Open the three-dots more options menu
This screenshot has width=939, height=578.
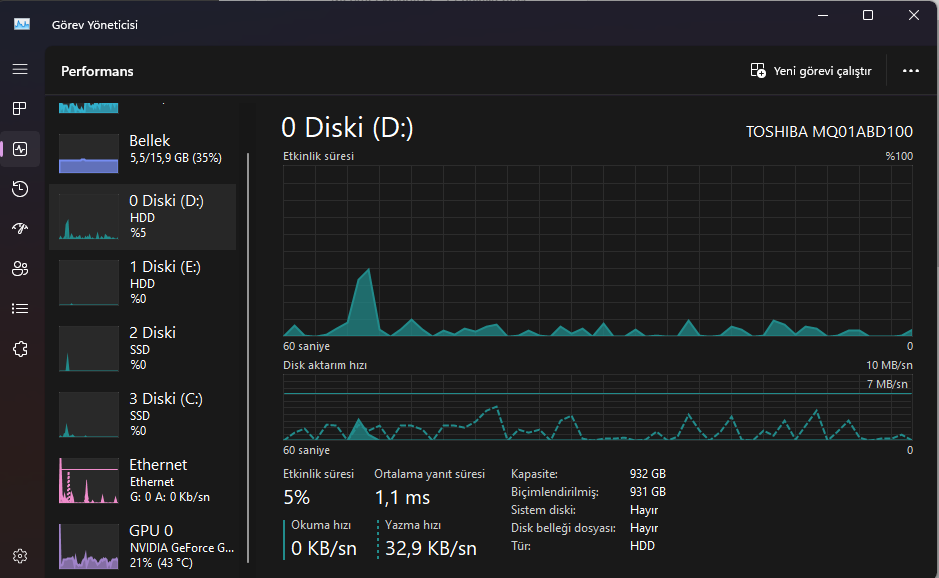(911, 71)
